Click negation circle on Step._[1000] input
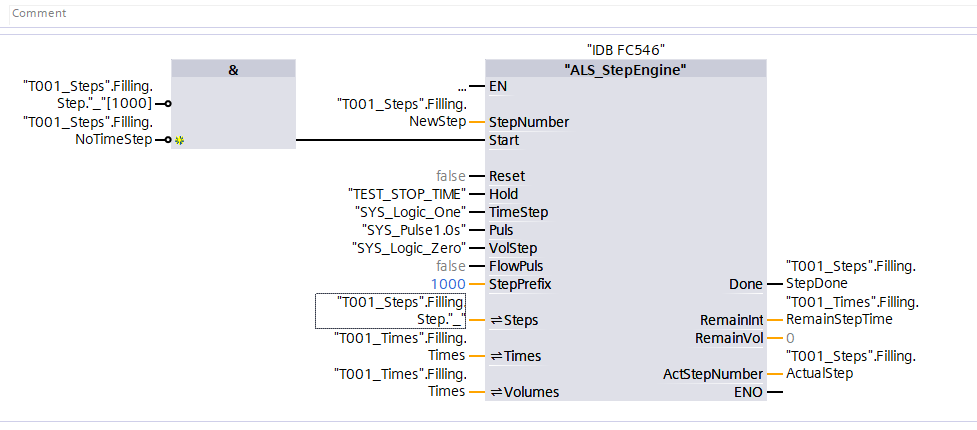Viewport: 977px width, 430px height. click(x=168, y=103)
